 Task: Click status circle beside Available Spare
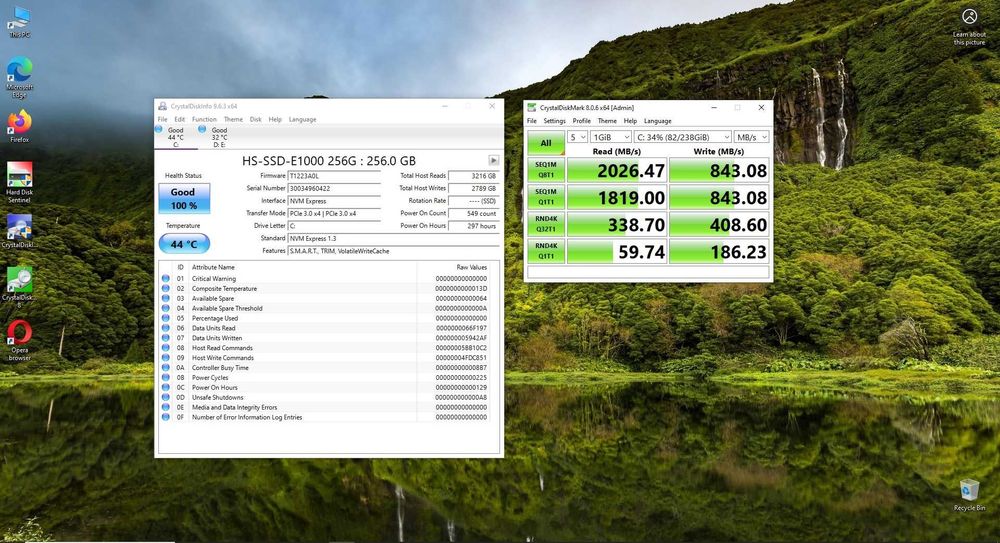166,299
